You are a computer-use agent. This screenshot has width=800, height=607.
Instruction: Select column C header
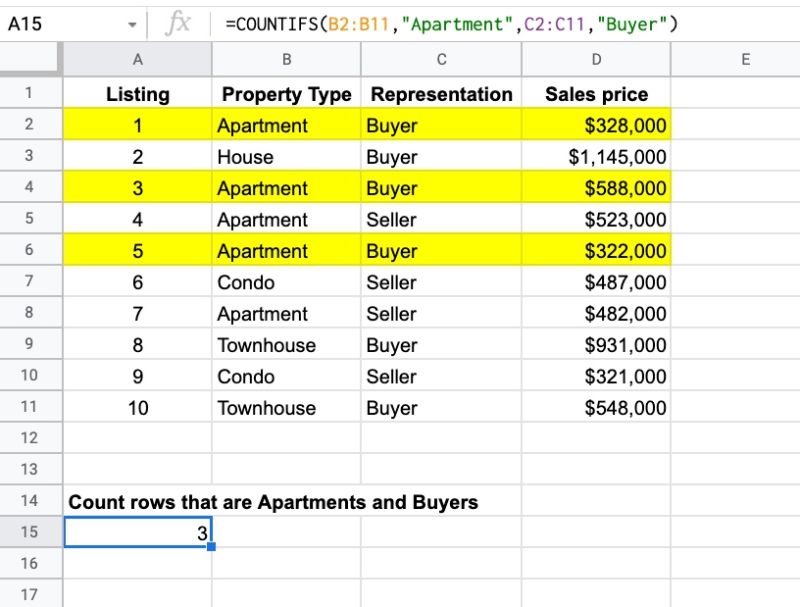441,60
